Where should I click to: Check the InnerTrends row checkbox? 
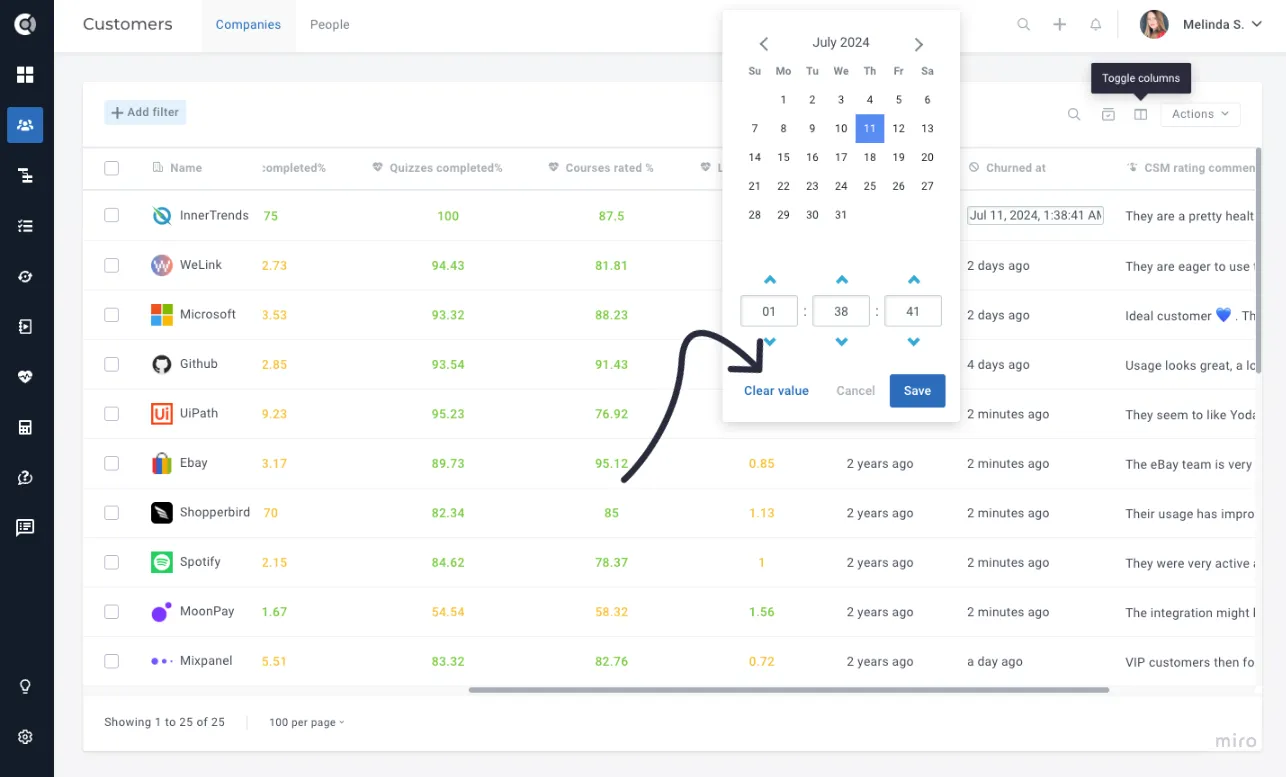click(x=111, y=215)
